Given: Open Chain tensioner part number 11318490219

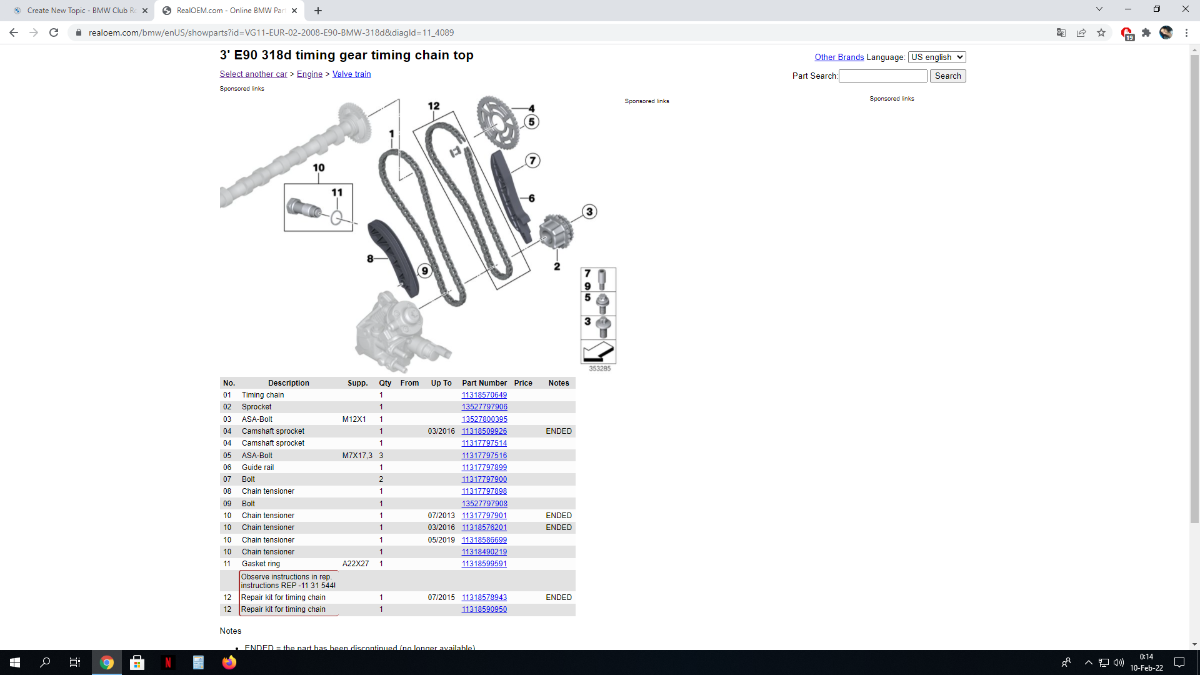Looking at the screenshot, I should pyautogui.click(x=484, y=551).
